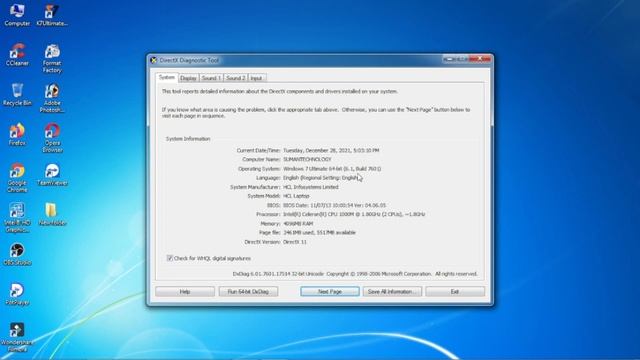Click the Page file usage value
Screen dimensions: 640x360
[x=319, y=233]
